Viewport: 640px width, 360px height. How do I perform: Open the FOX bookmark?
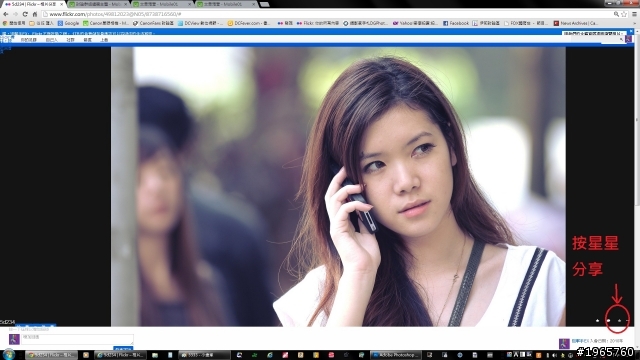click(x=526, y=23)
